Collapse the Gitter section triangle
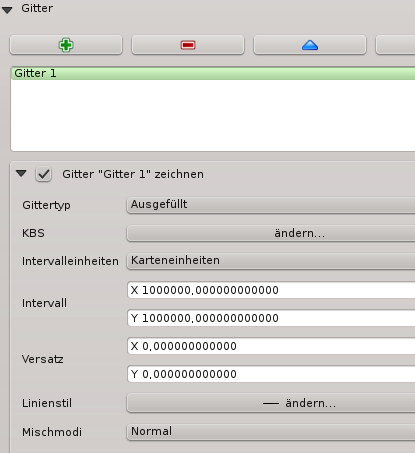The width and height of the screenshot is (415, 453). point(7,10)
